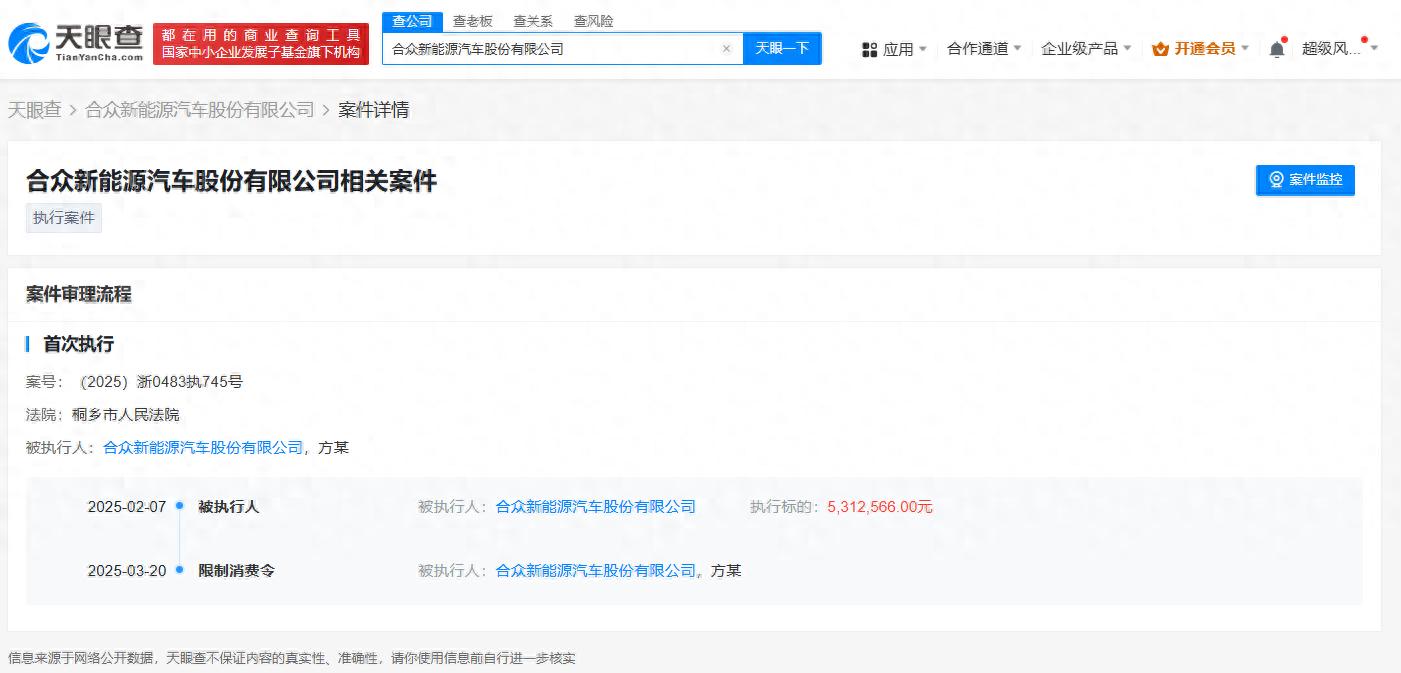1401x673 pixels.
Task: Click court name 桐乡市人民法院
Action: pos(125,414)
